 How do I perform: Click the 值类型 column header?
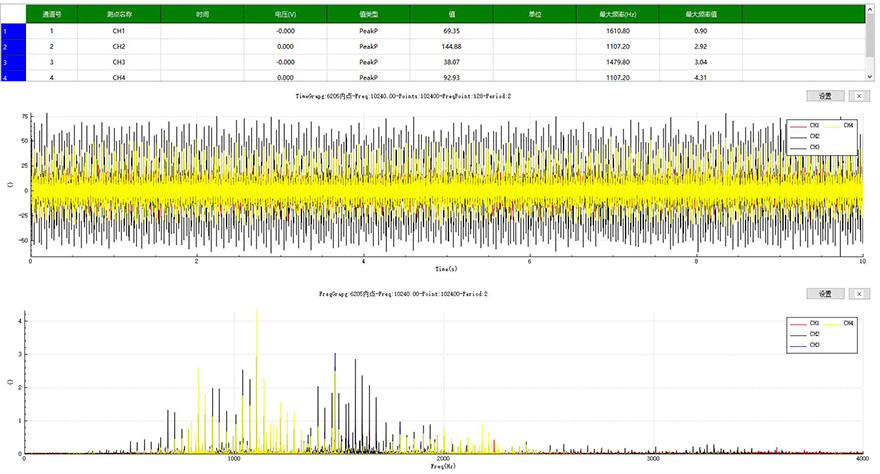(x=368, y=16)
